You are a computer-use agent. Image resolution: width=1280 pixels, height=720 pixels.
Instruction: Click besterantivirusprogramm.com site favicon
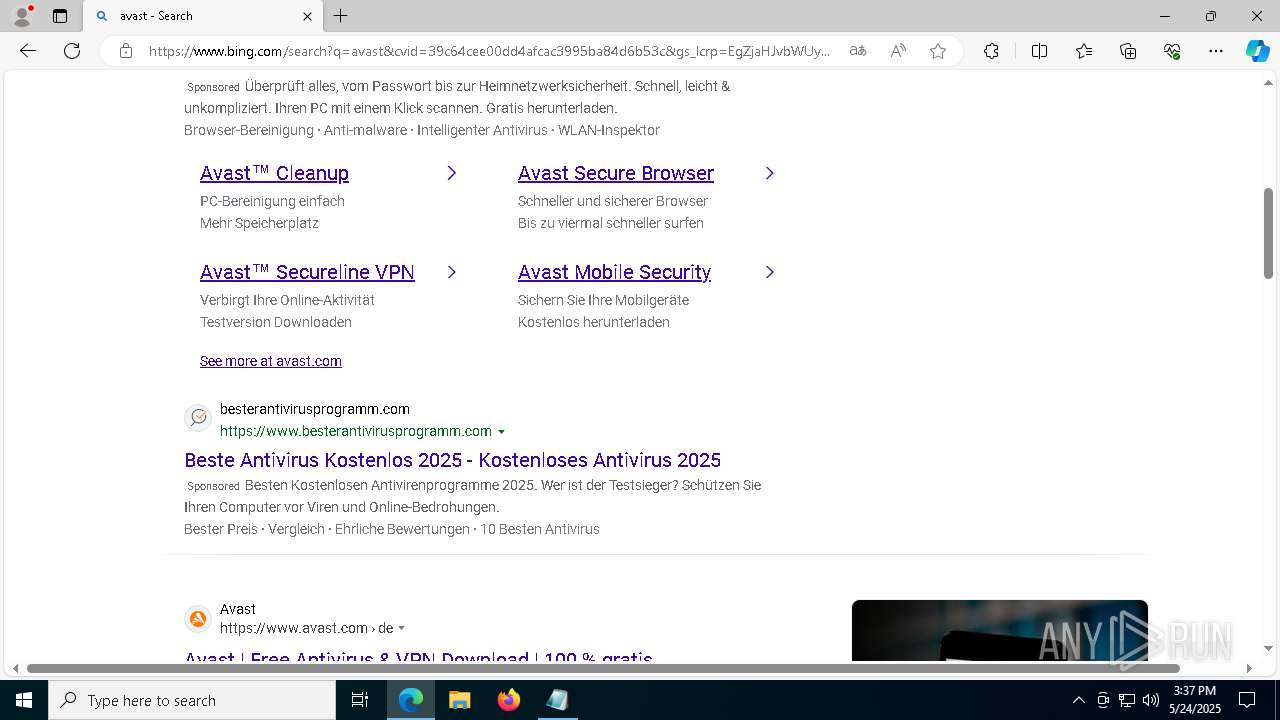pyautogui.click(x=198, y=417)
